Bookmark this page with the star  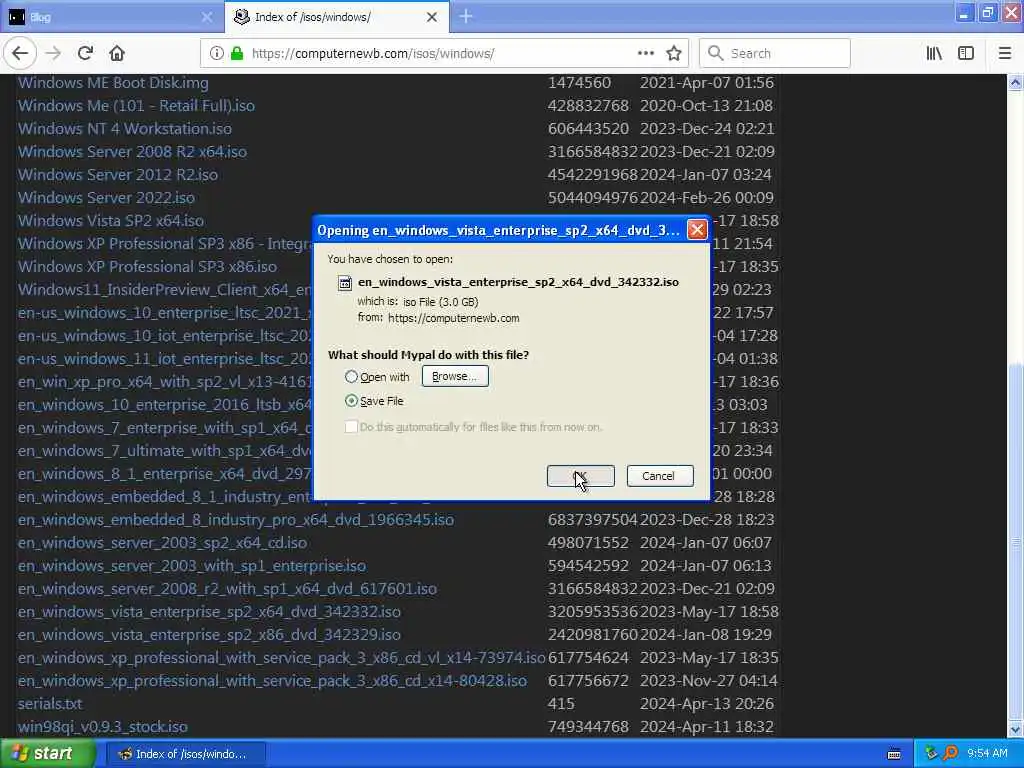(674, 54)
